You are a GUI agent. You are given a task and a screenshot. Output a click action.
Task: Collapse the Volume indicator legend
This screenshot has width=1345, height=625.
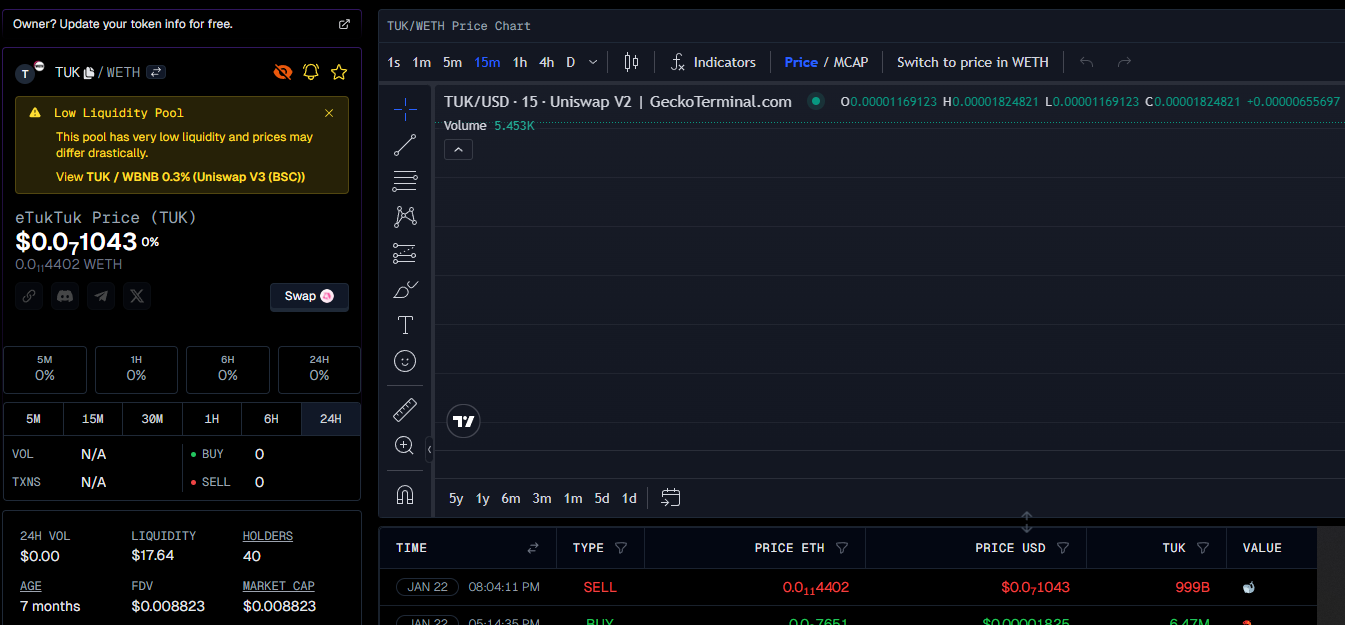458,150
